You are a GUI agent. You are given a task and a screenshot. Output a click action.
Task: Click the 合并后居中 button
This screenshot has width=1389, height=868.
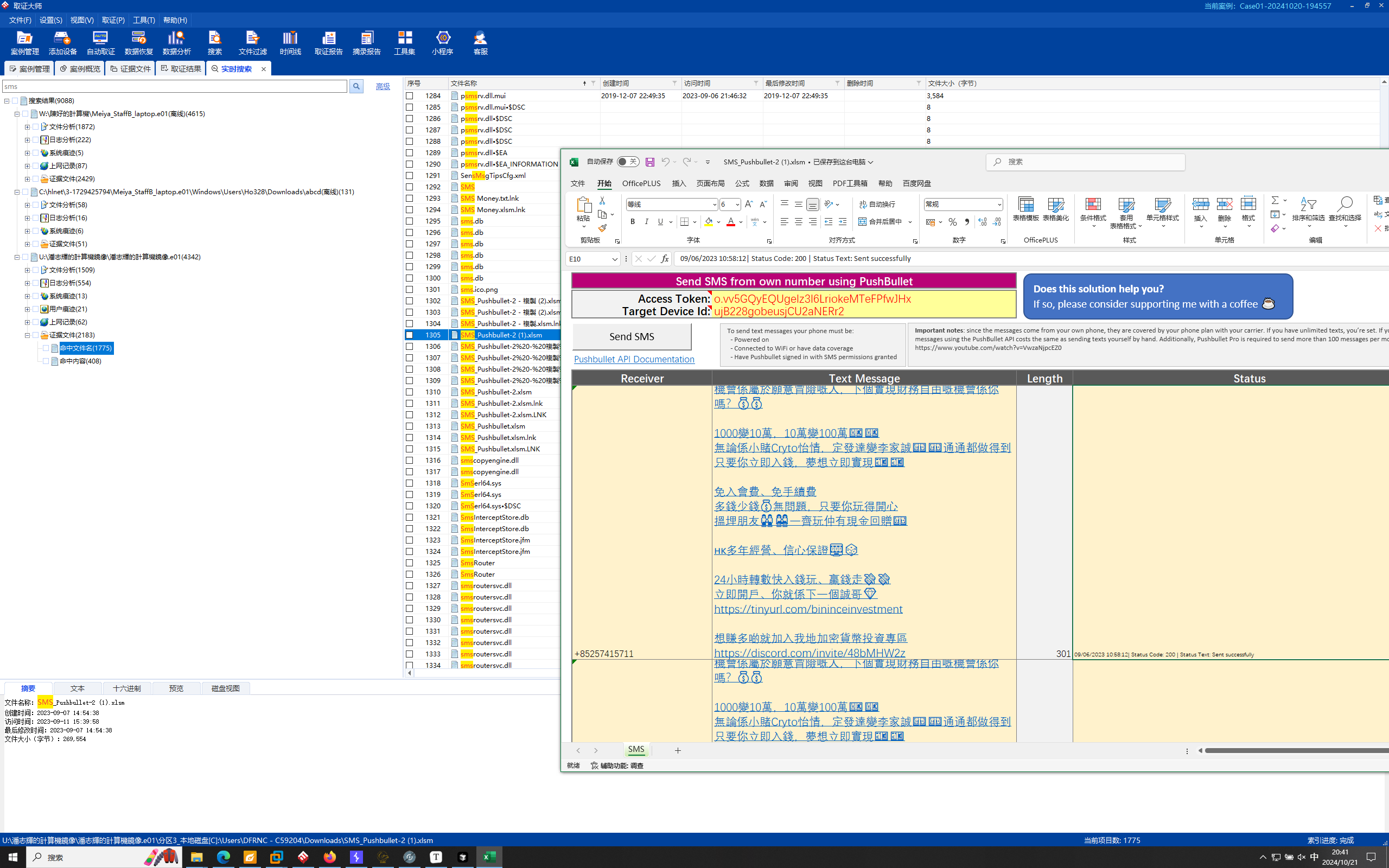tap(881, 221)
